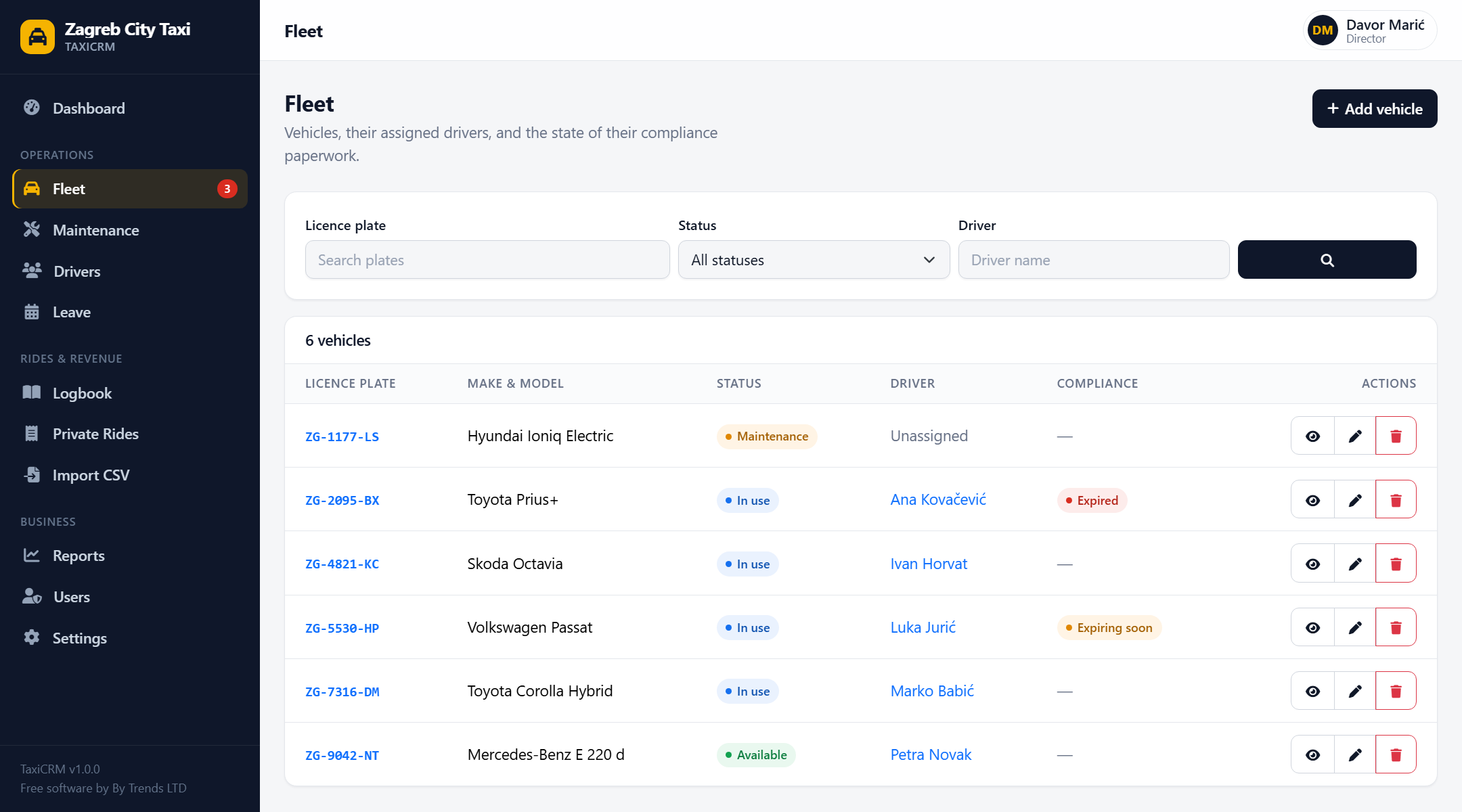Open the Reports section

[x=130, y=556]
